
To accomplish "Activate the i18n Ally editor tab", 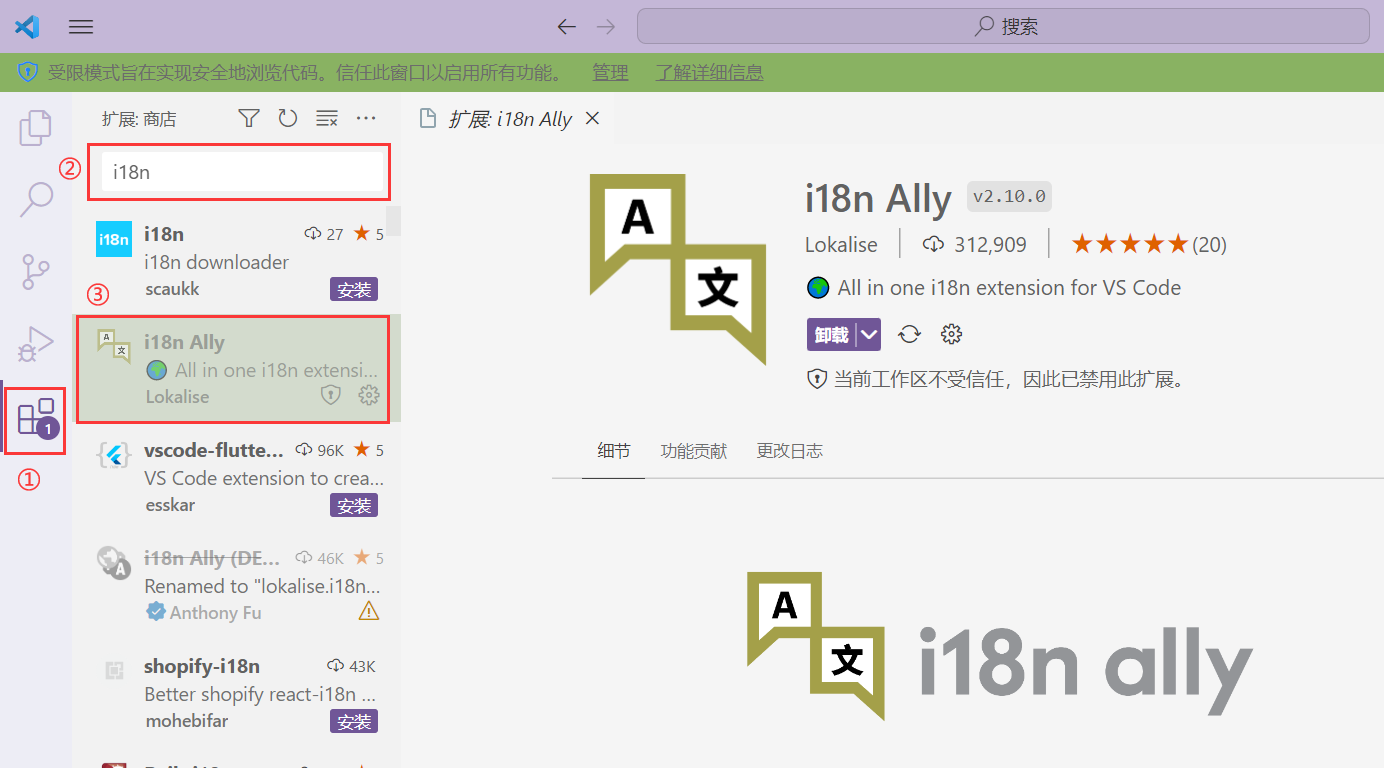I will pyautogui.click(x=509, y=119).
